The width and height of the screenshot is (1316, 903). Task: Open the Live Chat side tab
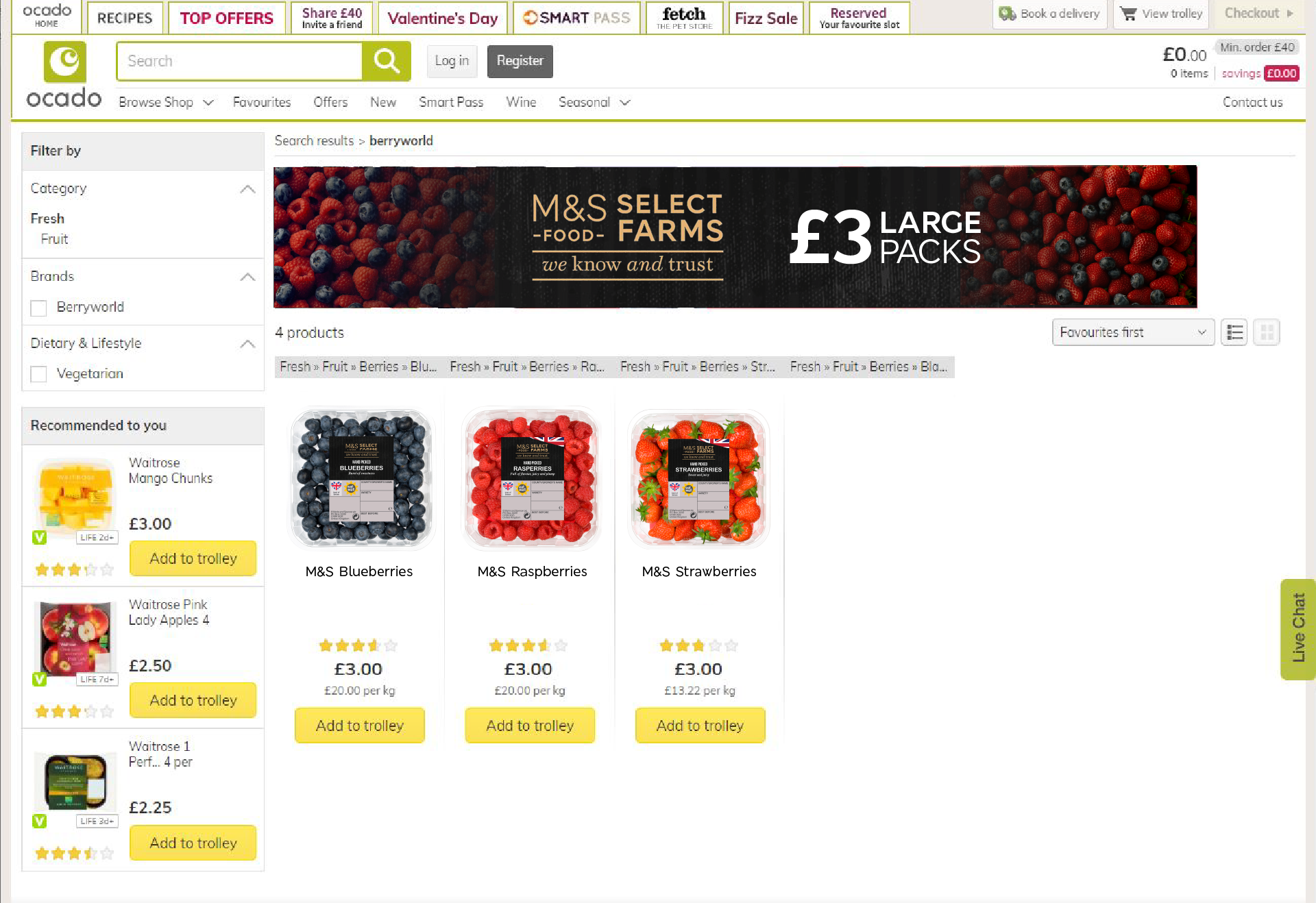click(x=1297, y=629)
